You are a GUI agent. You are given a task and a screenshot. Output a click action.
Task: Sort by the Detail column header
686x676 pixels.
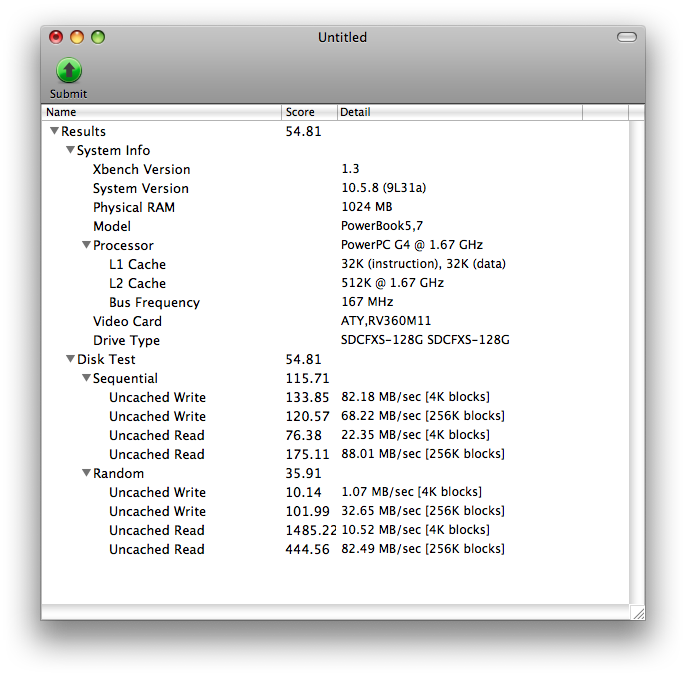point(460,112)
